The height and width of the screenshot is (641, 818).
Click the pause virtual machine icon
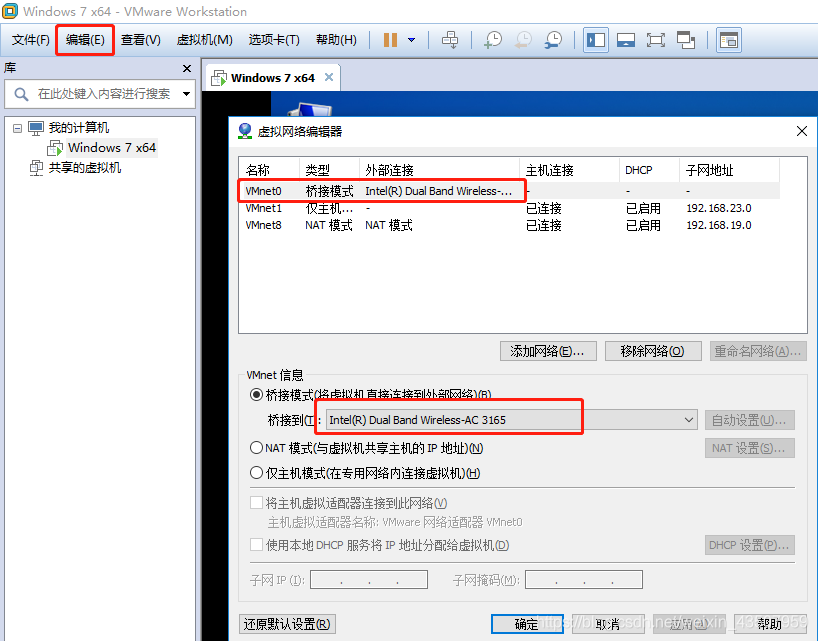tap(390, 40)
